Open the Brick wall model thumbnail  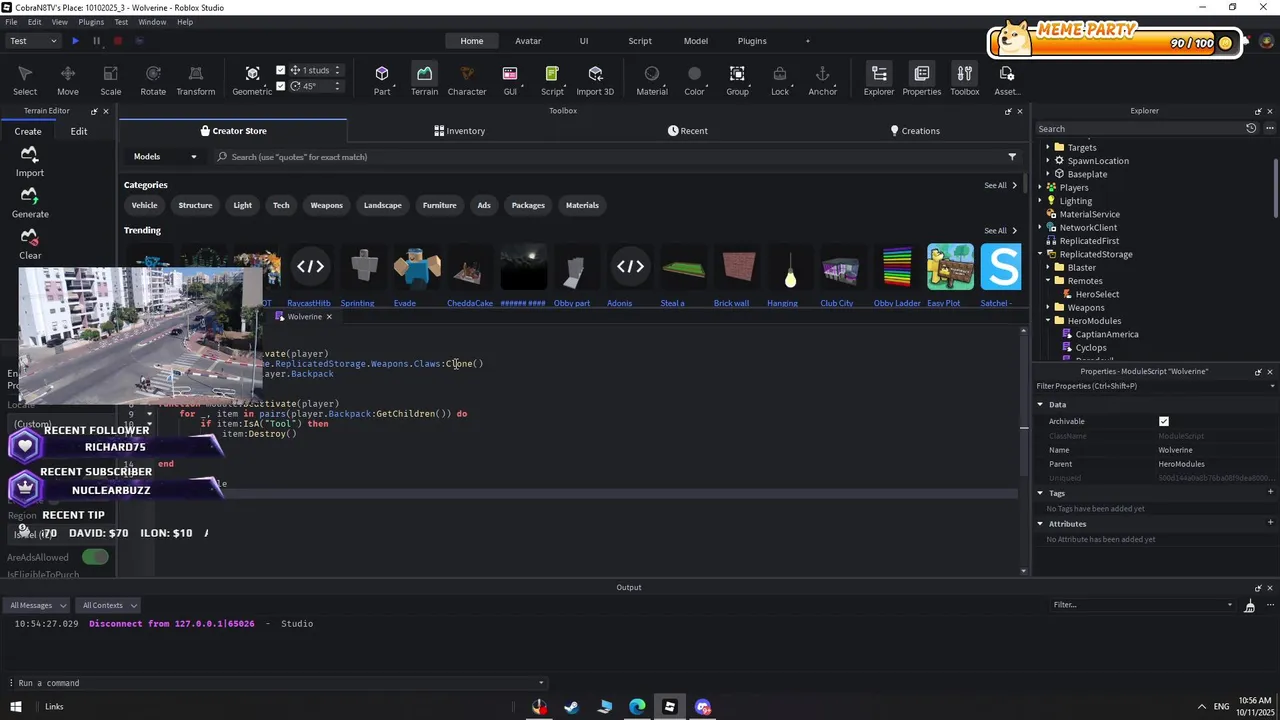coord(738,268)
